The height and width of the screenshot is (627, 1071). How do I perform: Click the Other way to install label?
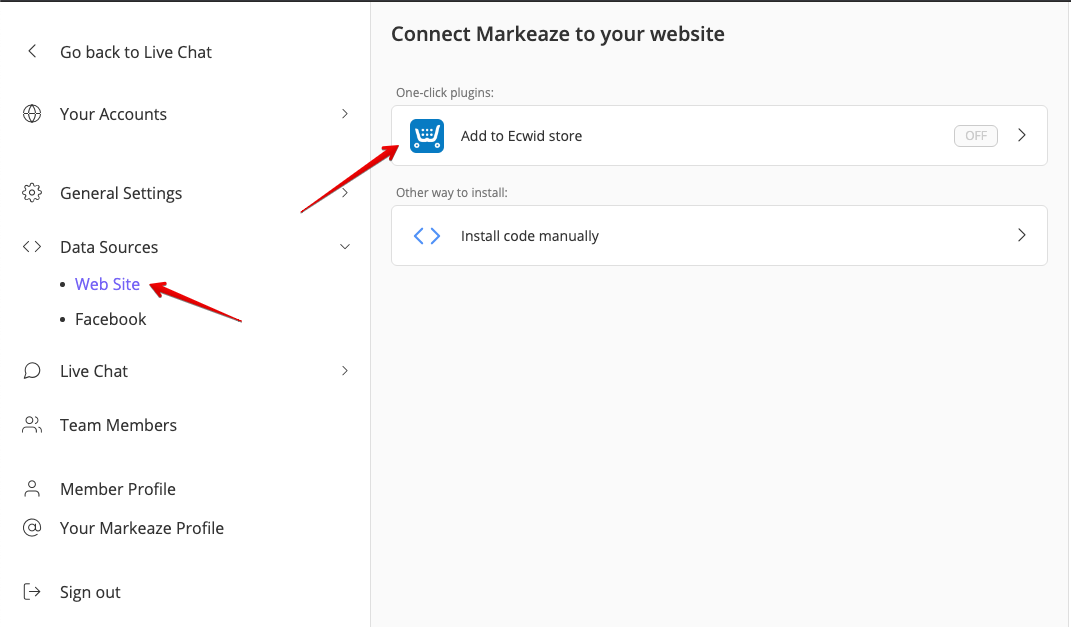coord(451,193)
